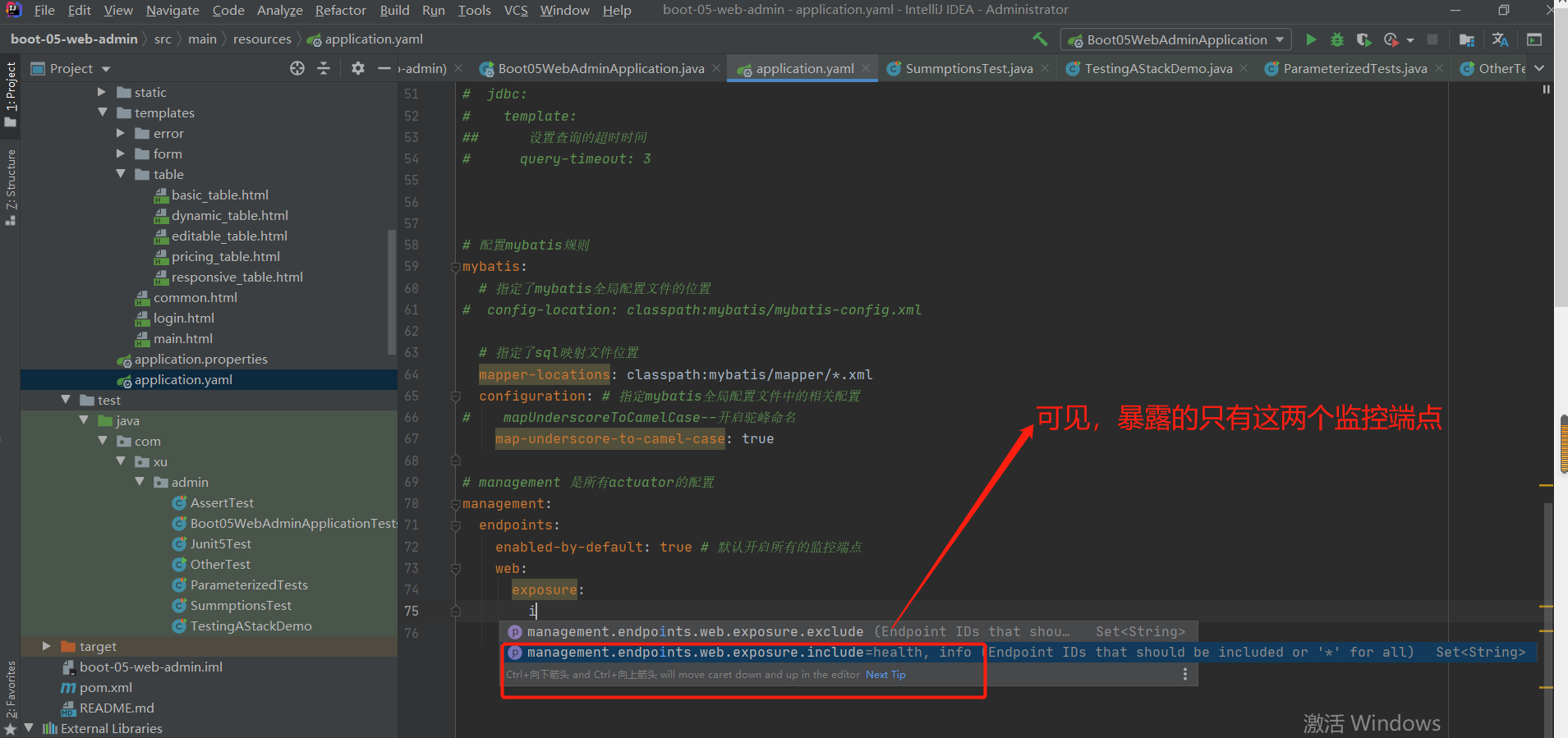The height and width of the screenshot is (738, 1568).
Task: Select boot-05-web-admin.iml file
Action: [x=150, y=667]
